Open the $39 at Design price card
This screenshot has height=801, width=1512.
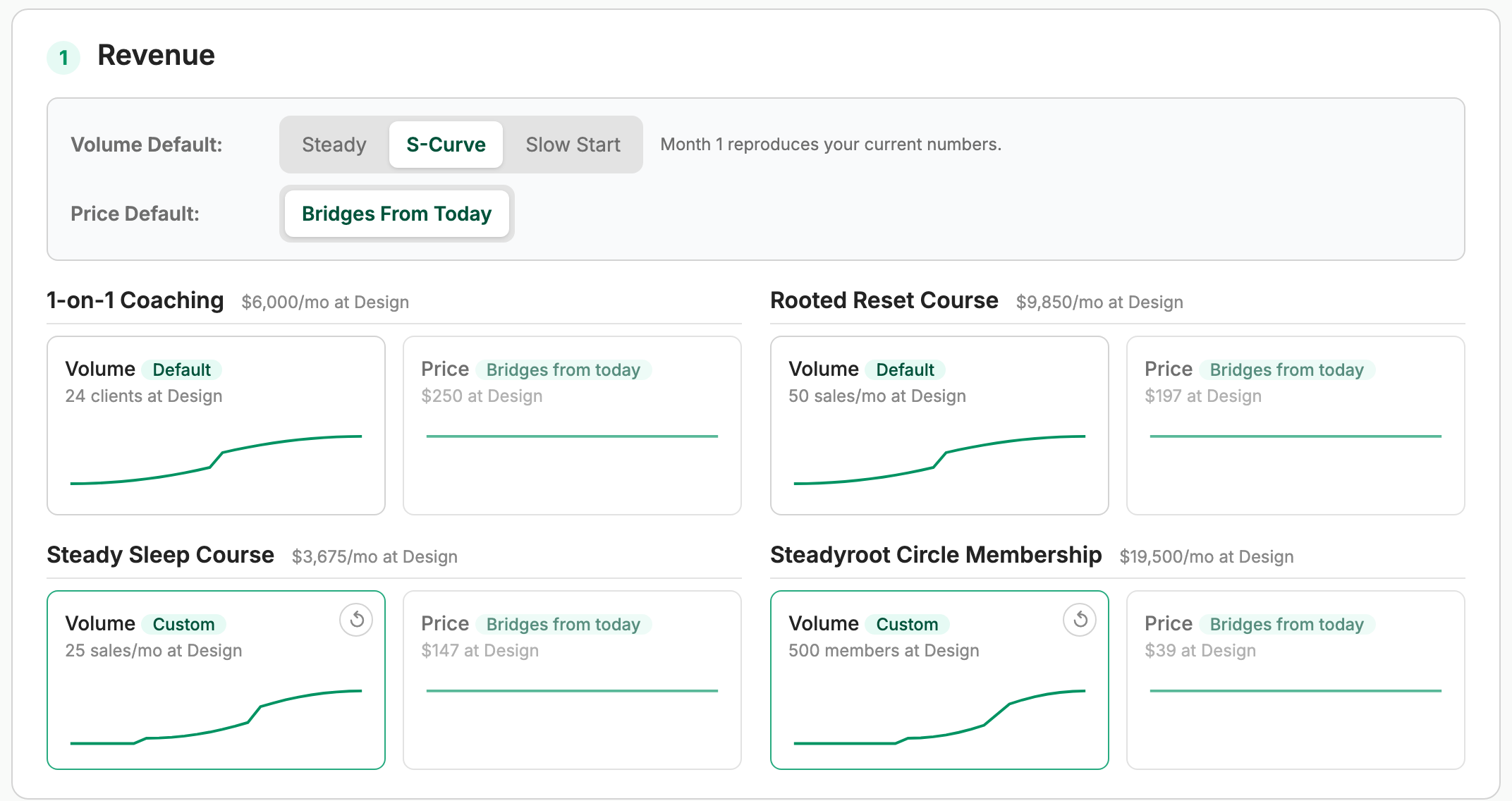coord(1295,680)
